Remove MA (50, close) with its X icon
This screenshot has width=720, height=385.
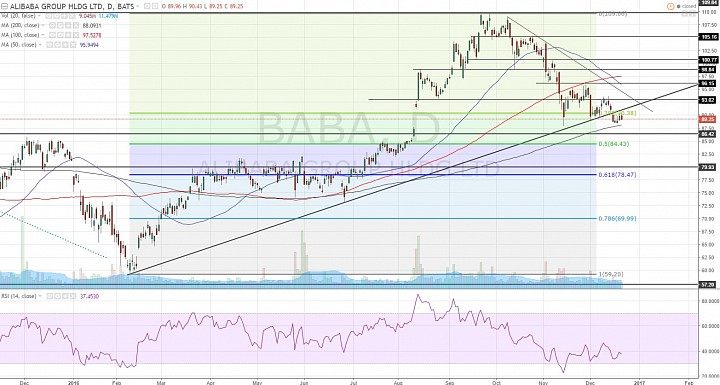point(73,45)
